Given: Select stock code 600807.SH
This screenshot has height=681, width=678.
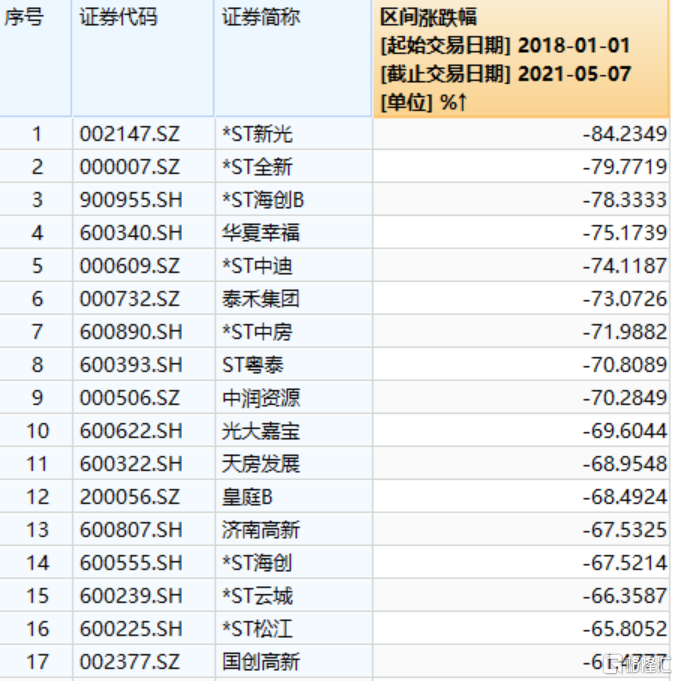Looking at the screenshot, I should coord(131,530).
